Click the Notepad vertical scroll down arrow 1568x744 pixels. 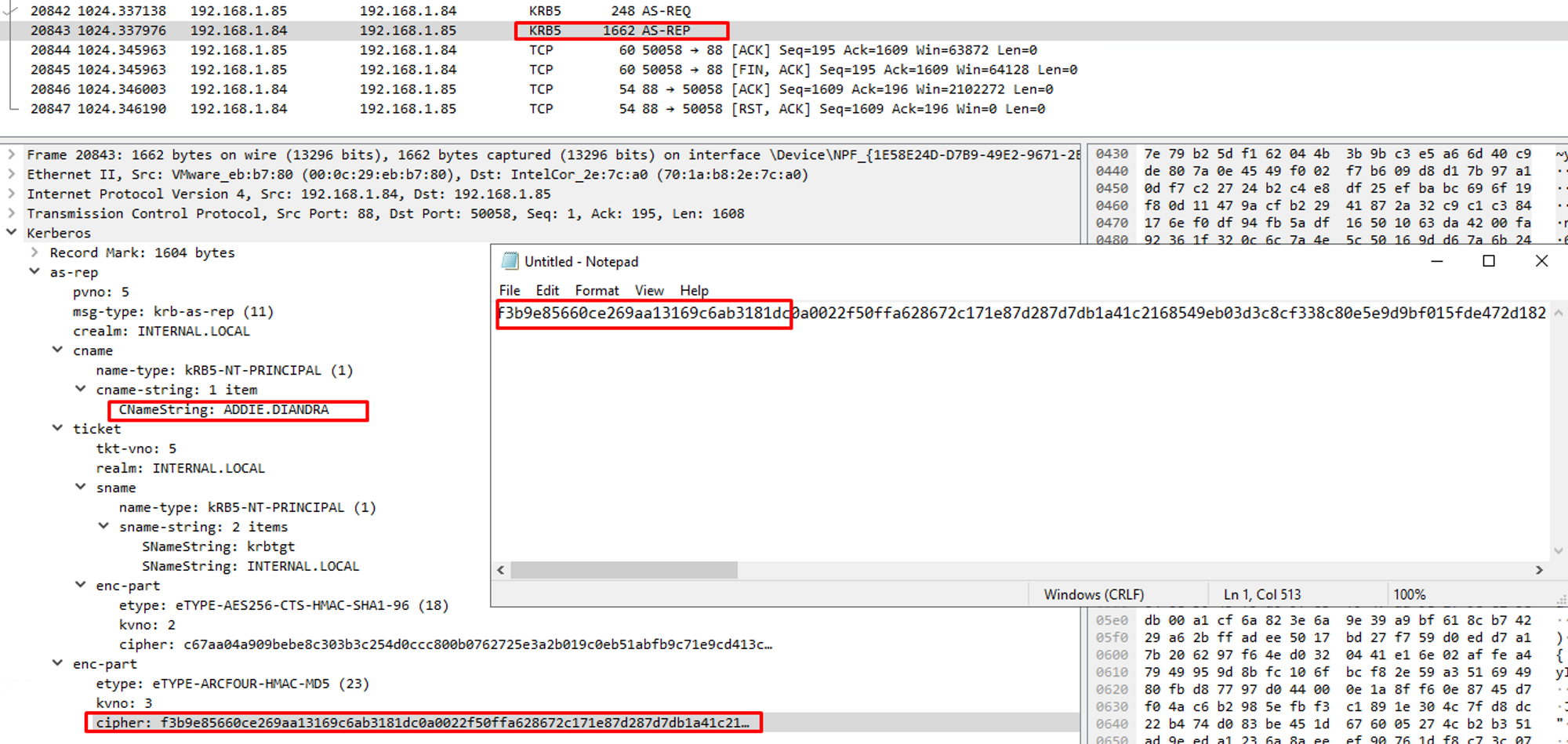1558,551
